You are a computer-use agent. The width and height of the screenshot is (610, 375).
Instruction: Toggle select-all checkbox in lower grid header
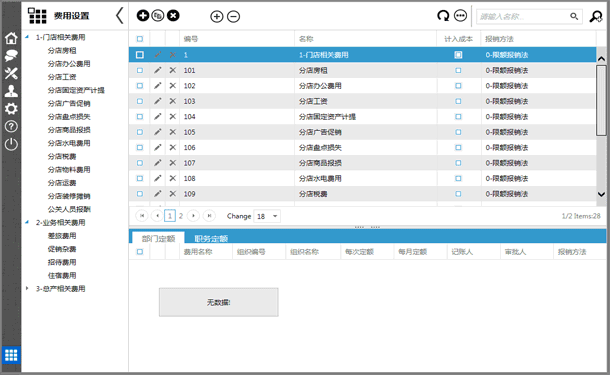(x=140, y=252)
